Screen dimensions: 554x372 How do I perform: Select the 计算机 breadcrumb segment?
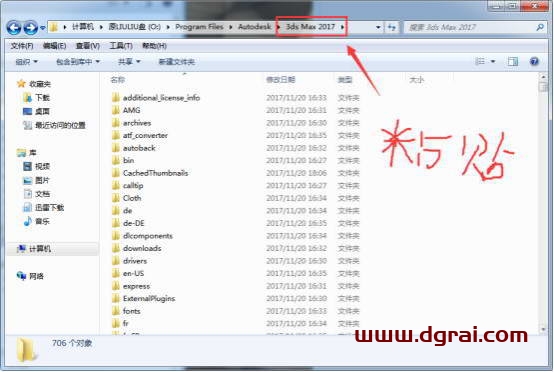click(83, 26)
